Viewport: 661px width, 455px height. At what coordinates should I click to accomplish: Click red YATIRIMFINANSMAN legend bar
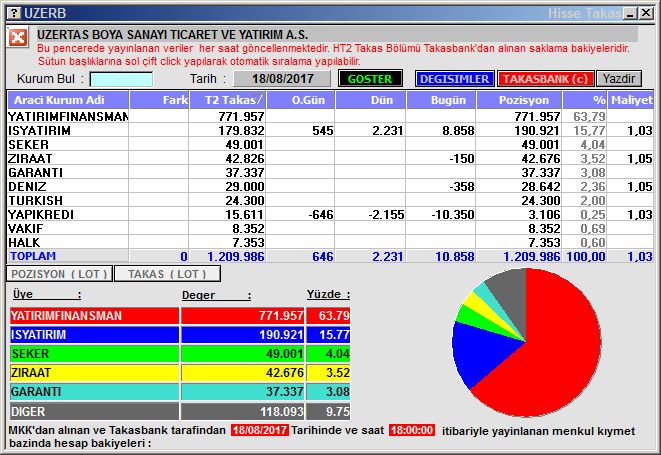(94, 315)
